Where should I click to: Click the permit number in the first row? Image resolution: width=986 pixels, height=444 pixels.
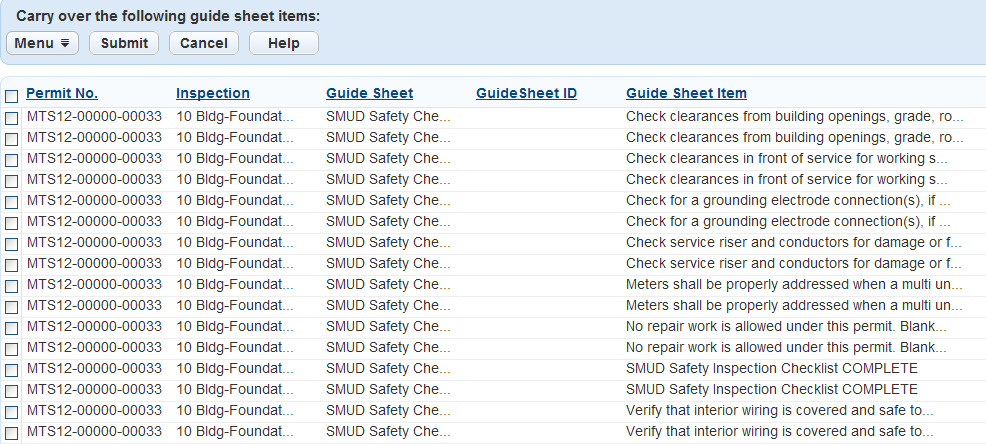94,116
